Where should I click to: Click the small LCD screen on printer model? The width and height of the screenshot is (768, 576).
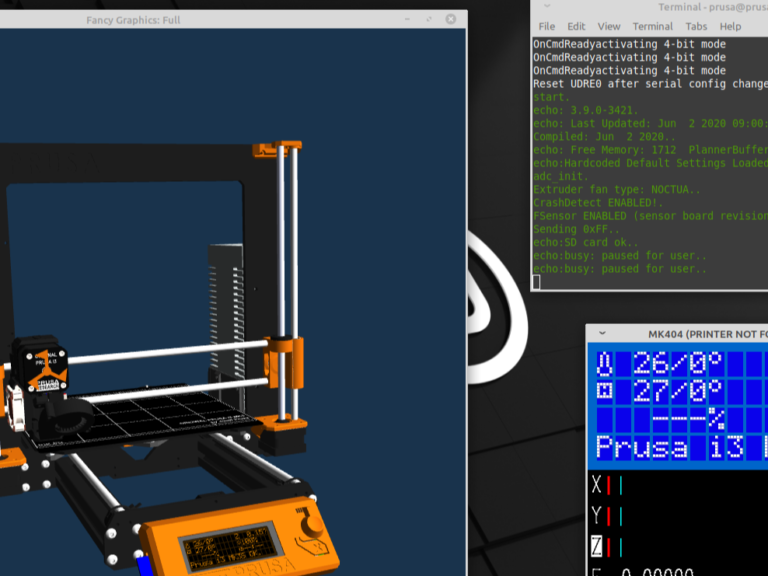pos(229,546)
